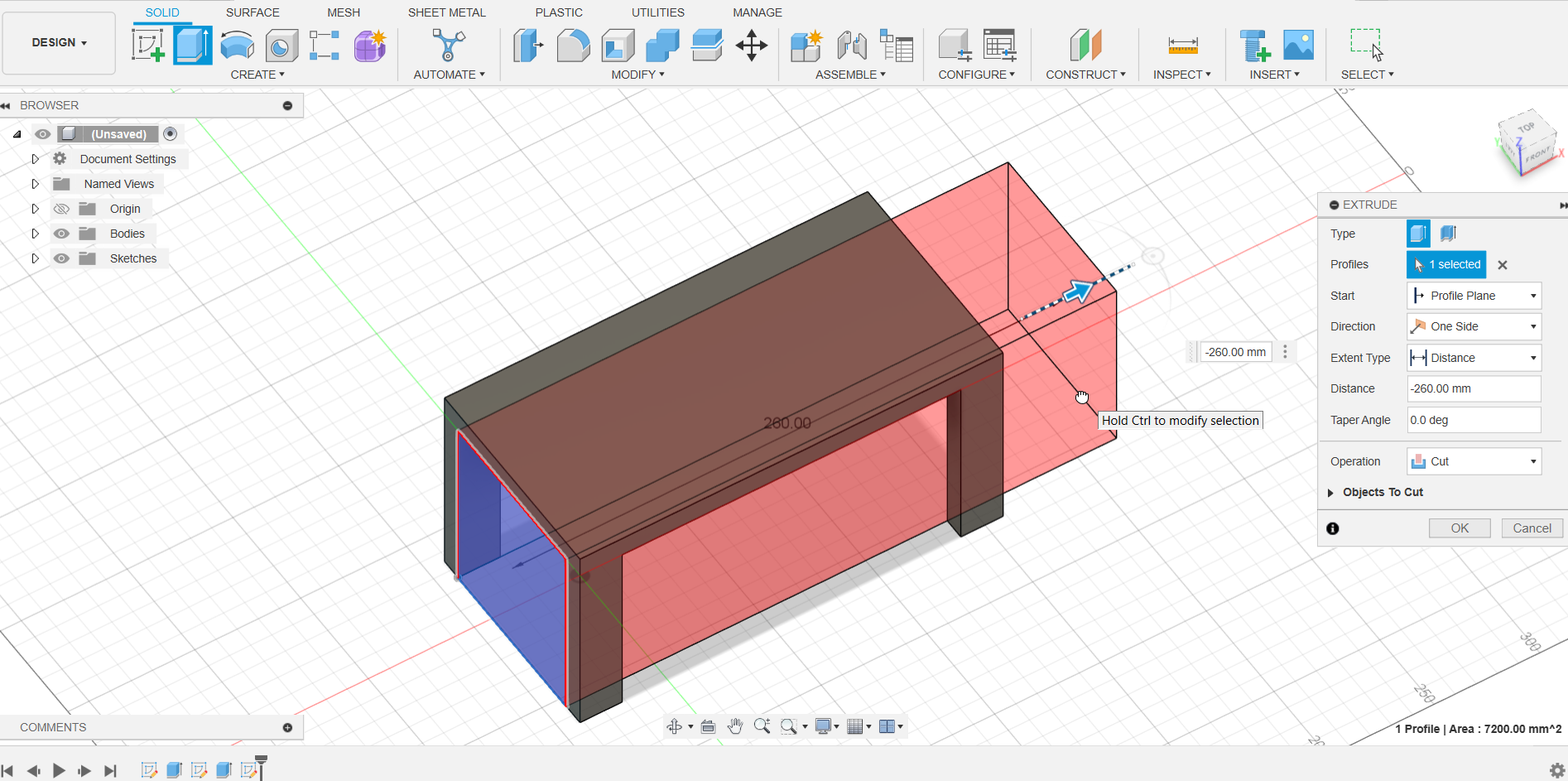The width and height of the screenshot is (1568, 781).
Task: Confirm the extrude with OK
Action: point(1460,528)
